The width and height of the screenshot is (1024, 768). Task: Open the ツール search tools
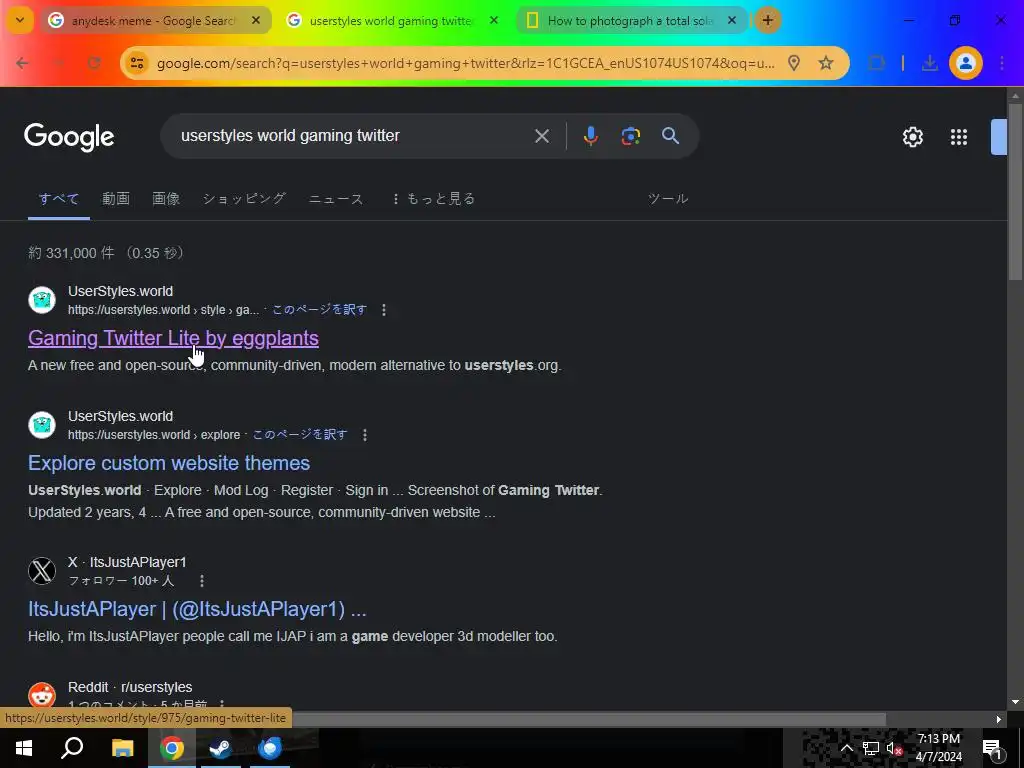tap(667, 199)
